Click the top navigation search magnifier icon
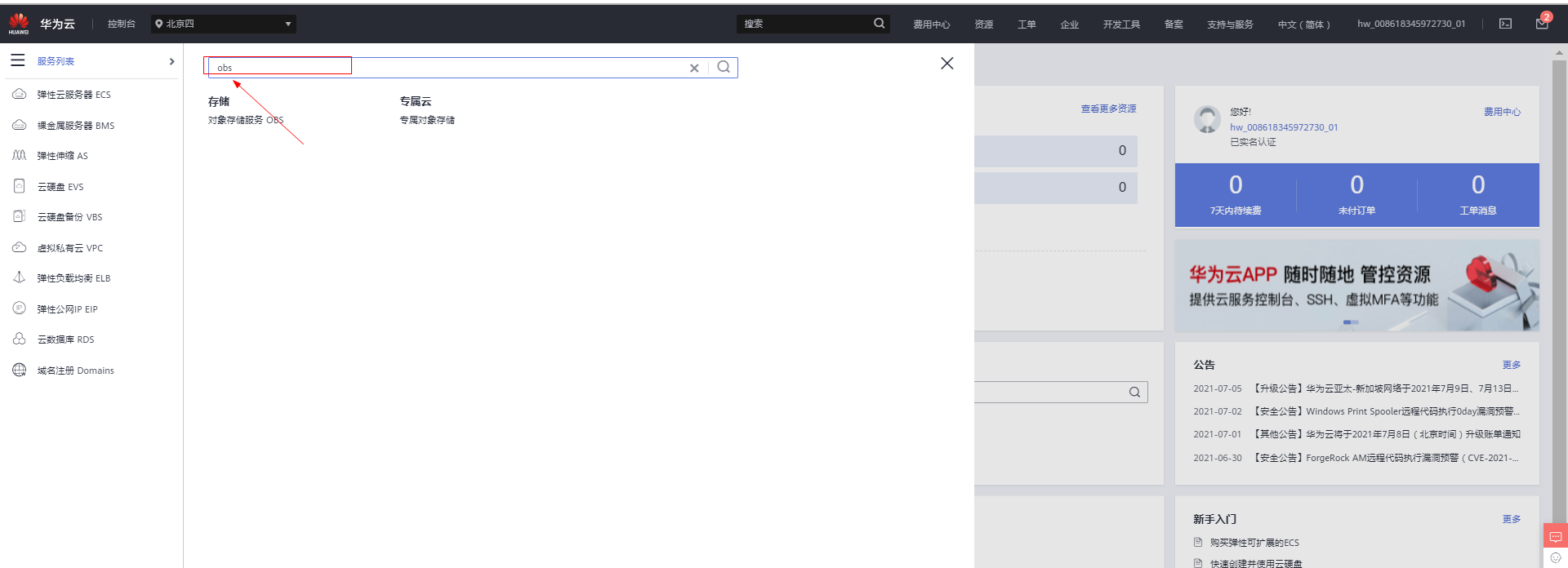 click(880, 24)
